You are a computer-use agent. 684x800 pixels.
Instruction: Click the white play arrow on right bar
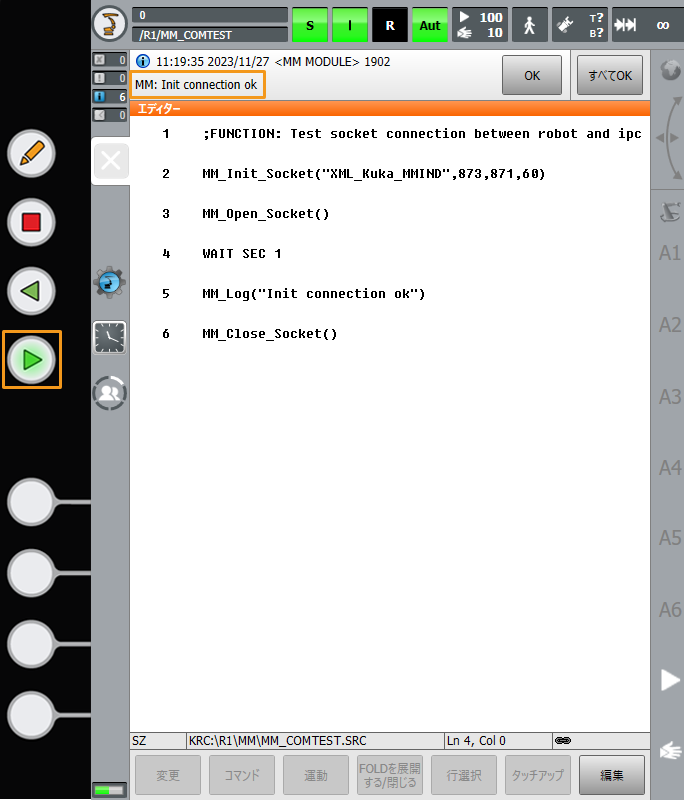(670, 680)
